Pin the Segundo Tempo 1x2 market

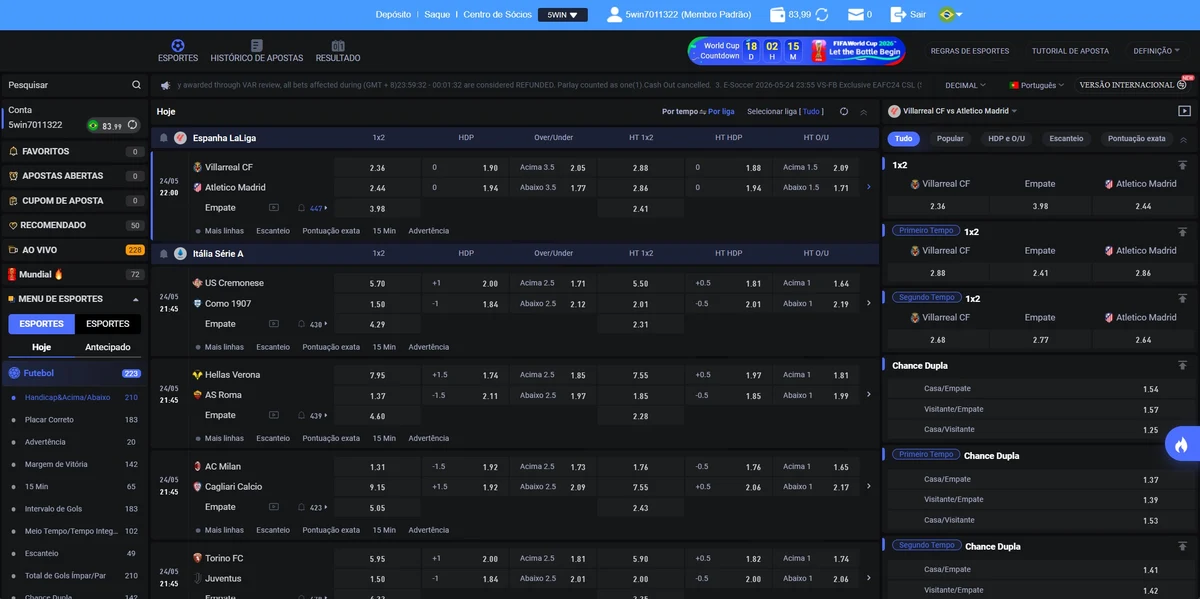1183,298
